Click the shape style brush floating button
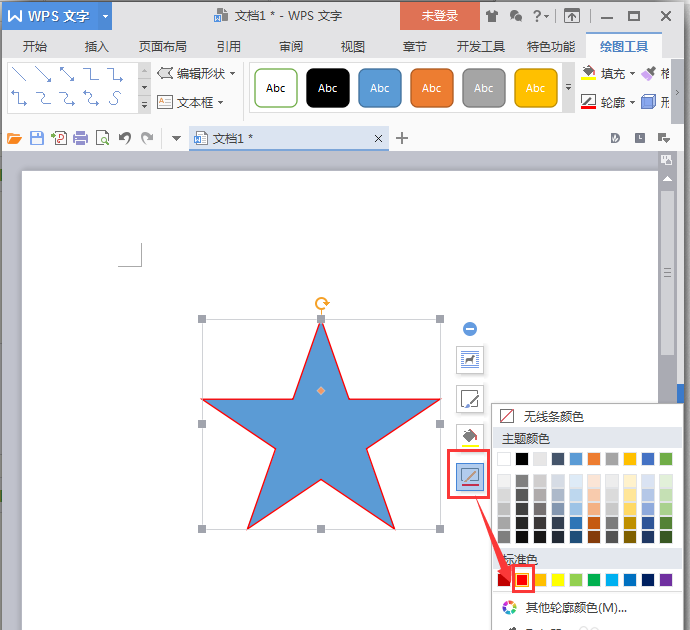The width and height of the screenshot is (690, 630). click(x=470, y=399)
